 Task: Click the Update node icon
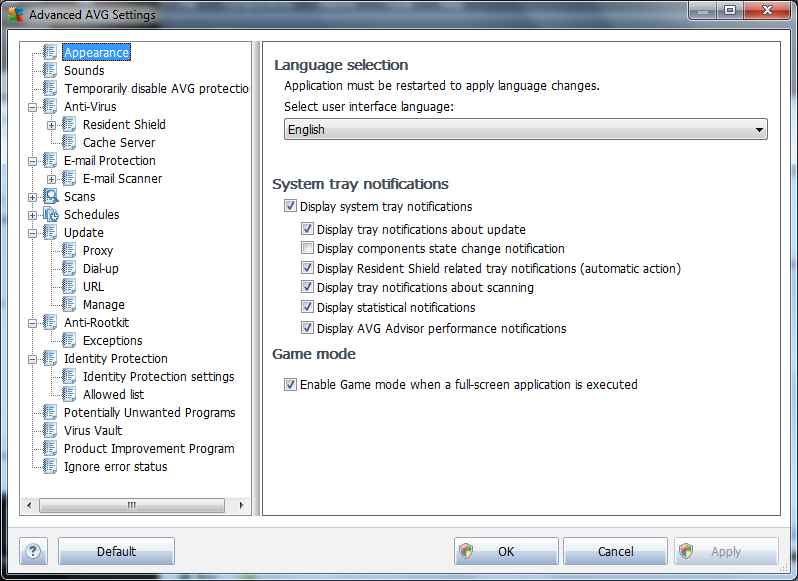point(50,233)
